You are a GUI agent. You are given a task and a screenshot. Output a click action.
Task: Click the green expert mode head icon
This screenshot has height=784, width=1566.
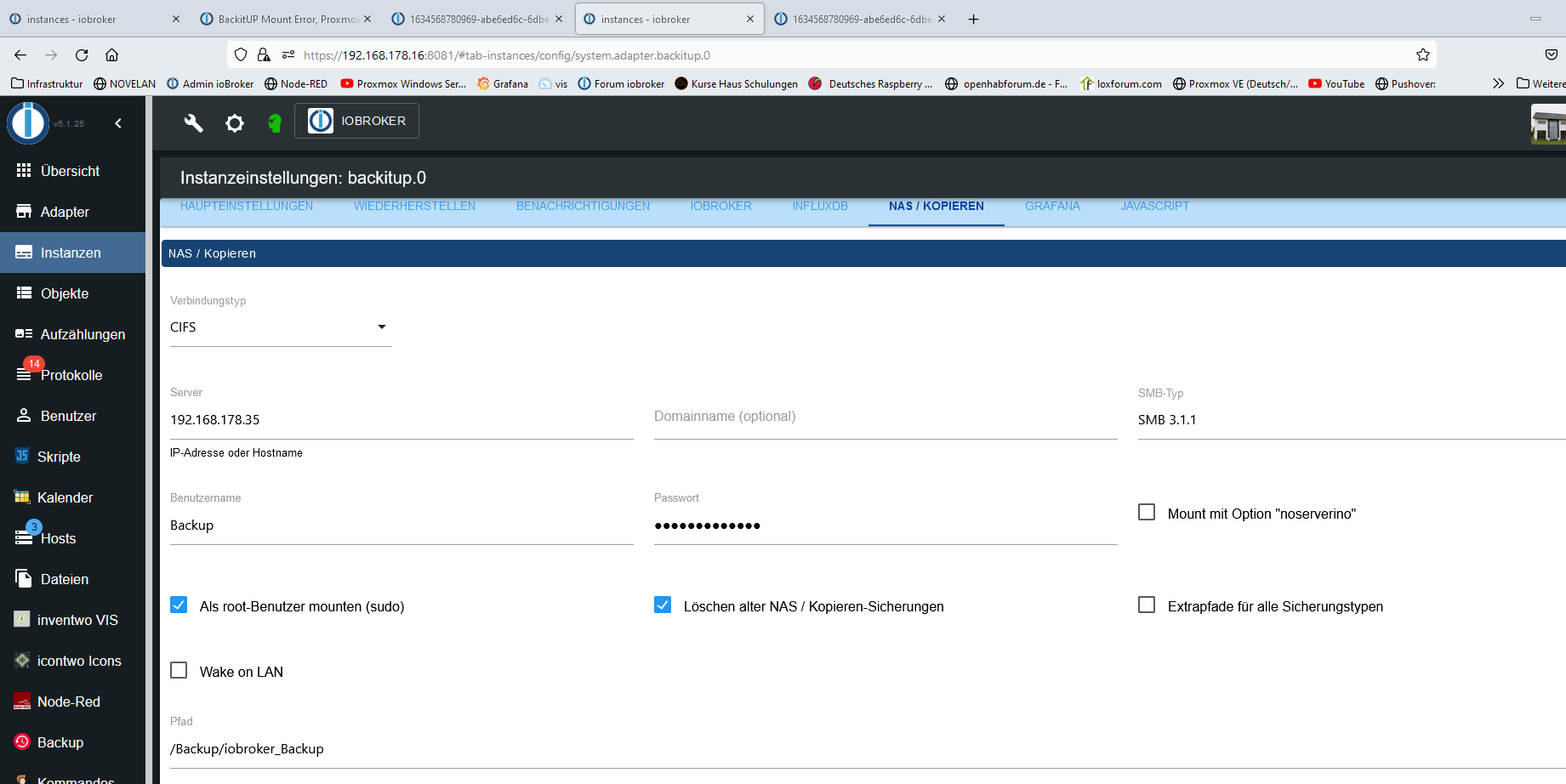(x=275, y=123)
